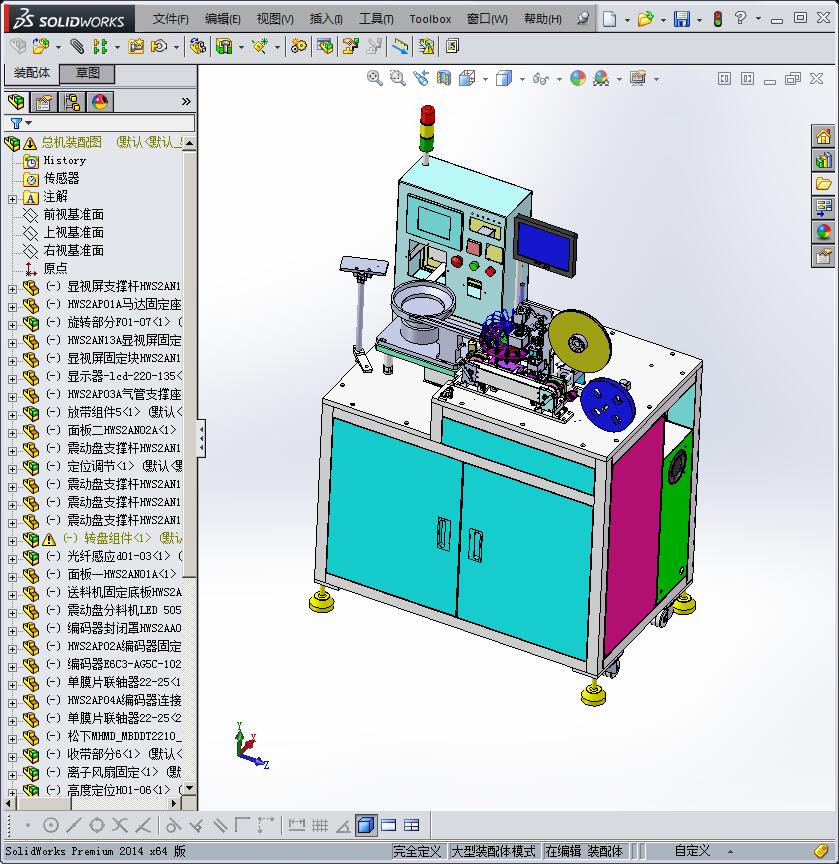Expand the 注解 annotations node

click(x=13, y=199)
